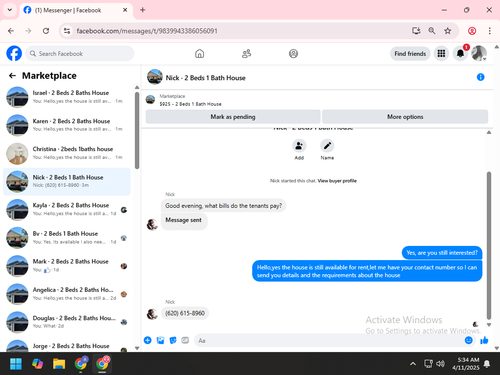
Task: Open Facebook home via the logo
Action: (x=14, y=53)
